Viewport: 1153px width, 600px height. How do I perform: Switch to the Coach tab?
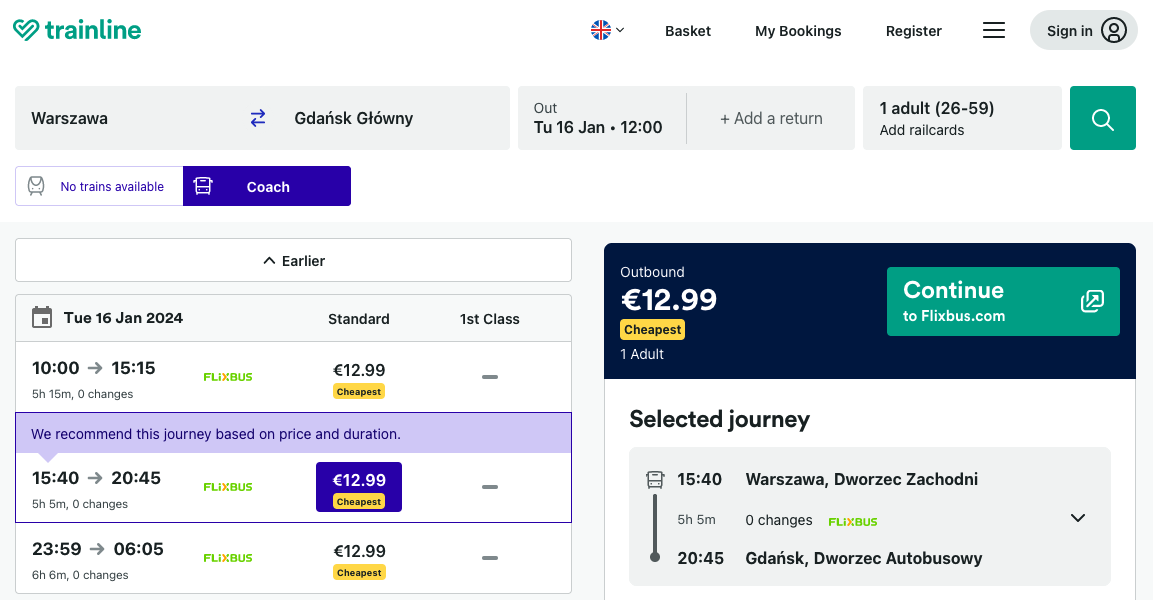pos(267,186)
